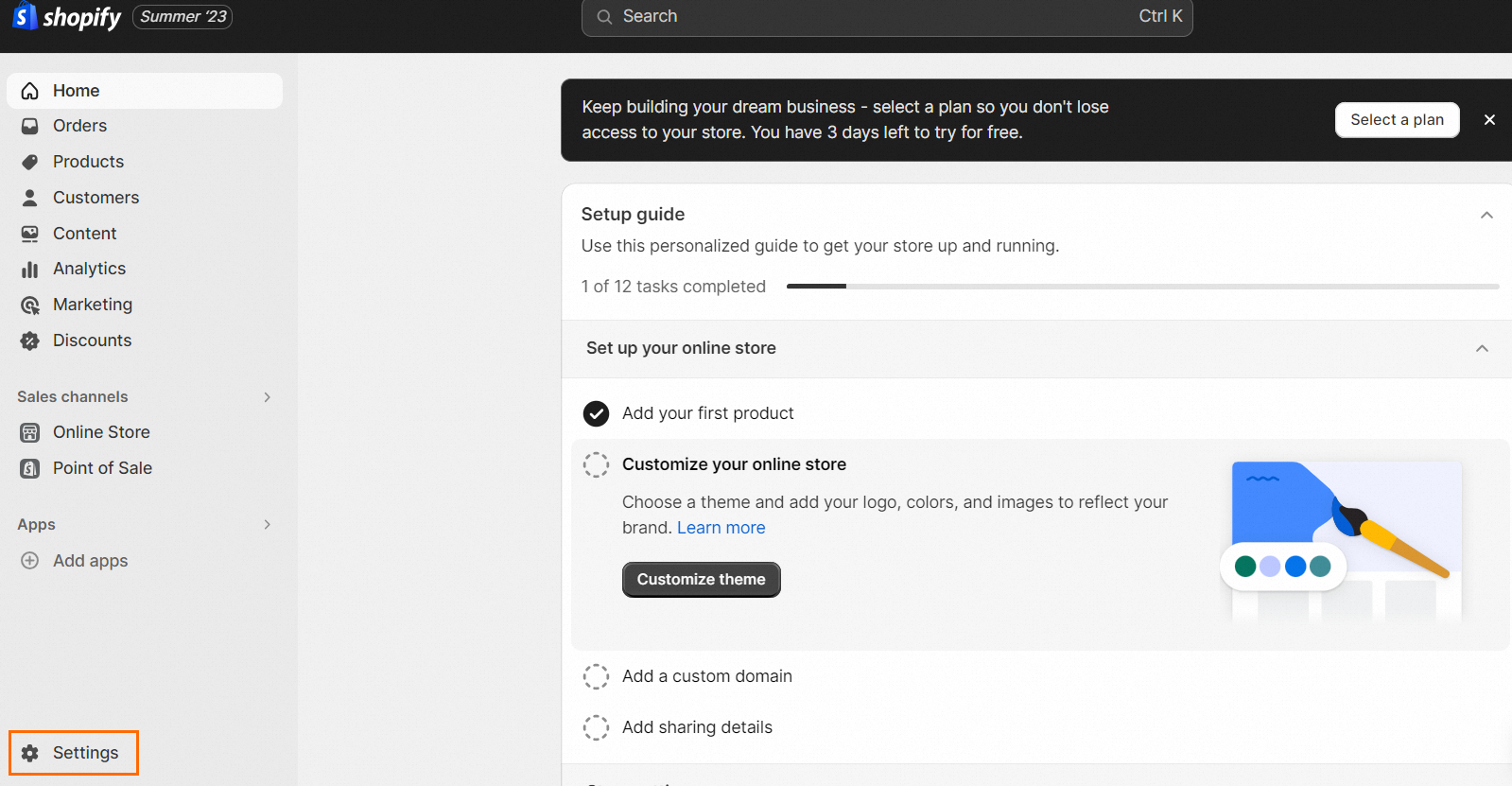The height and width of the screenshot is (786, 1512).
Task: Click the Settings gear icon
Action: pos(30,753)
